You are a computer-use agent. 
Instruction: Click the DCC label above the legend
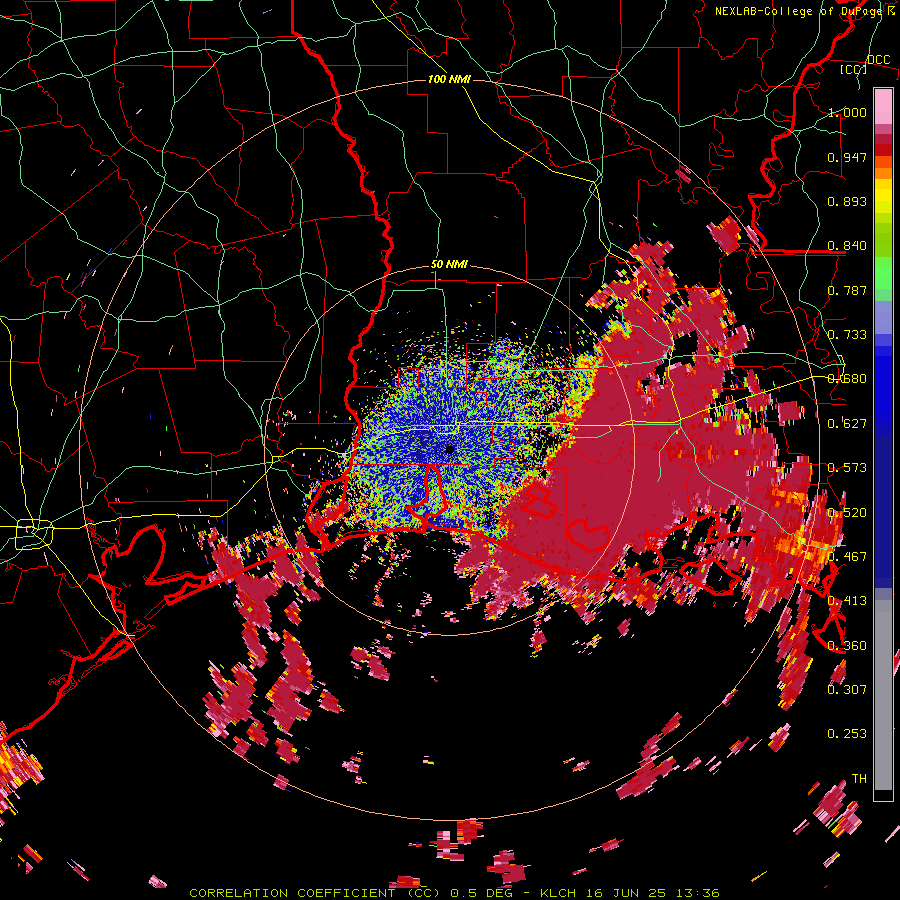tap(878, 59)
